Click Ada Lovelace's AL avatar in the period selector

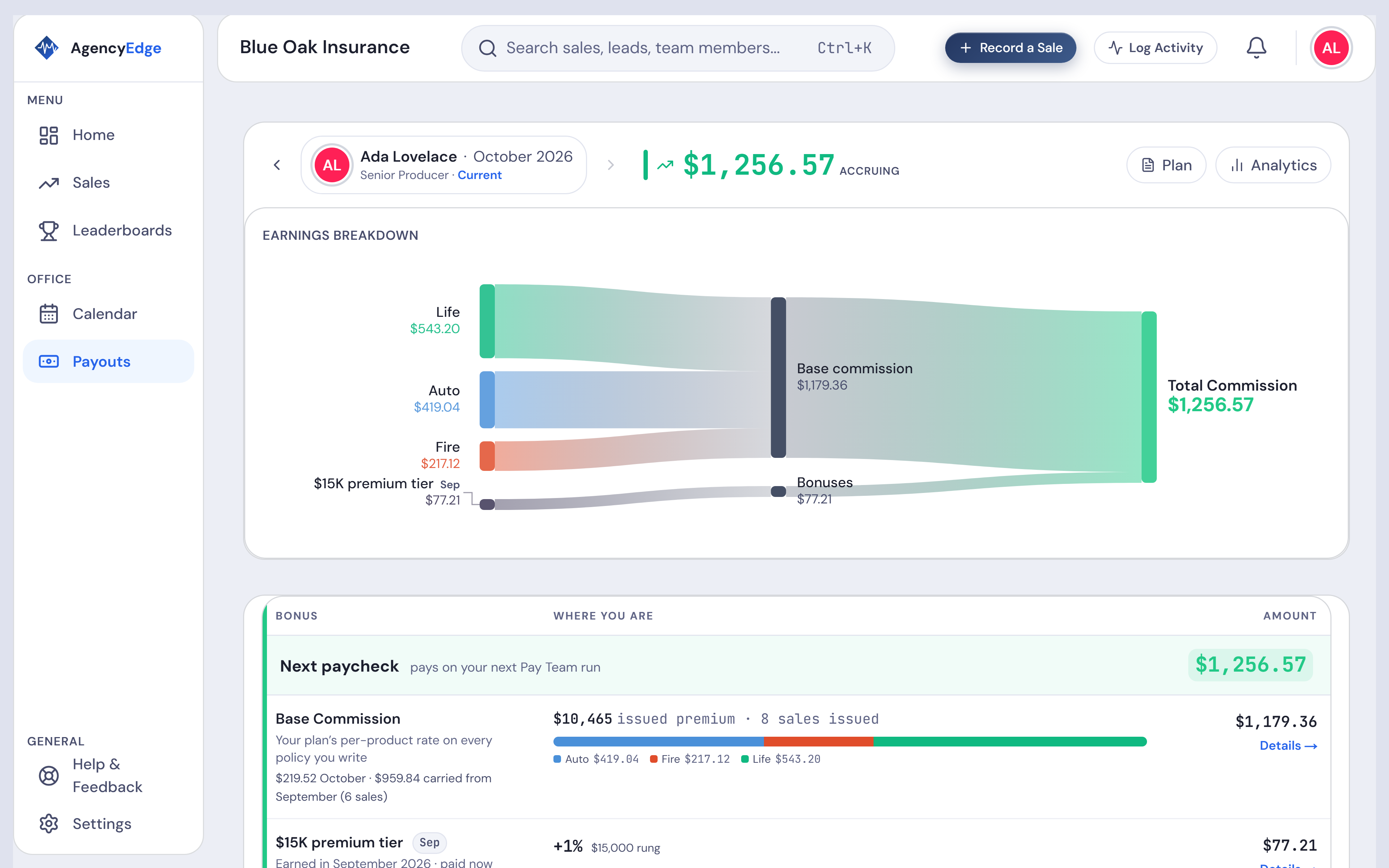pos(332,165)
